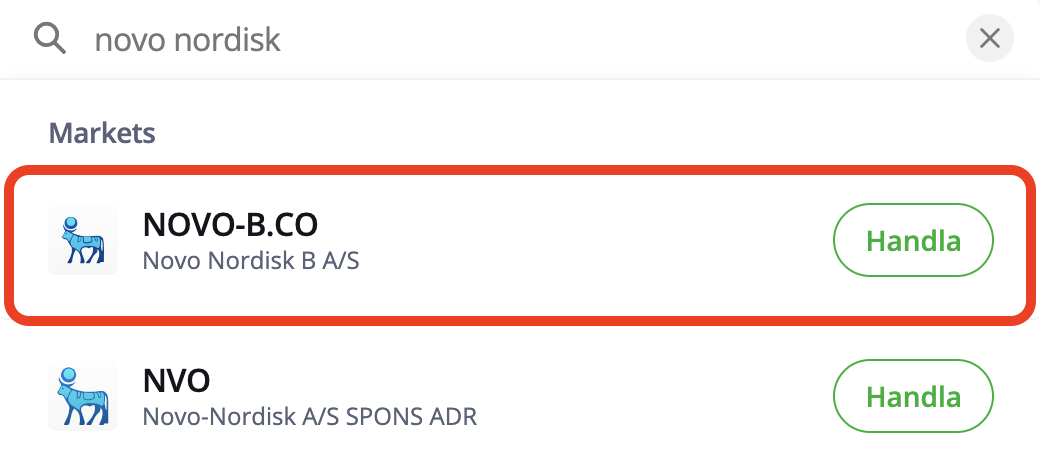
Task: Open the NOVO-B.CO ticker symbol
Action: click(232, 224)
